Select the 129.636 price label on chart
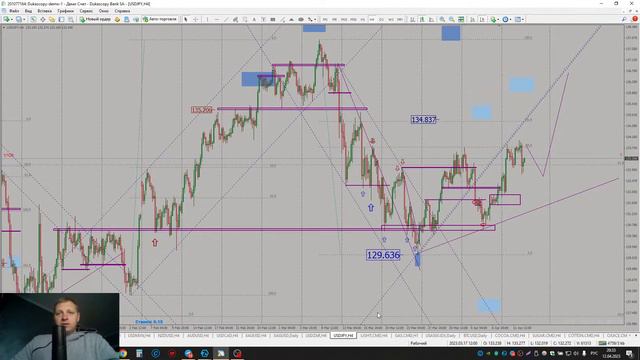The height and width of the screenshot is (360, 640). point(383,255)
